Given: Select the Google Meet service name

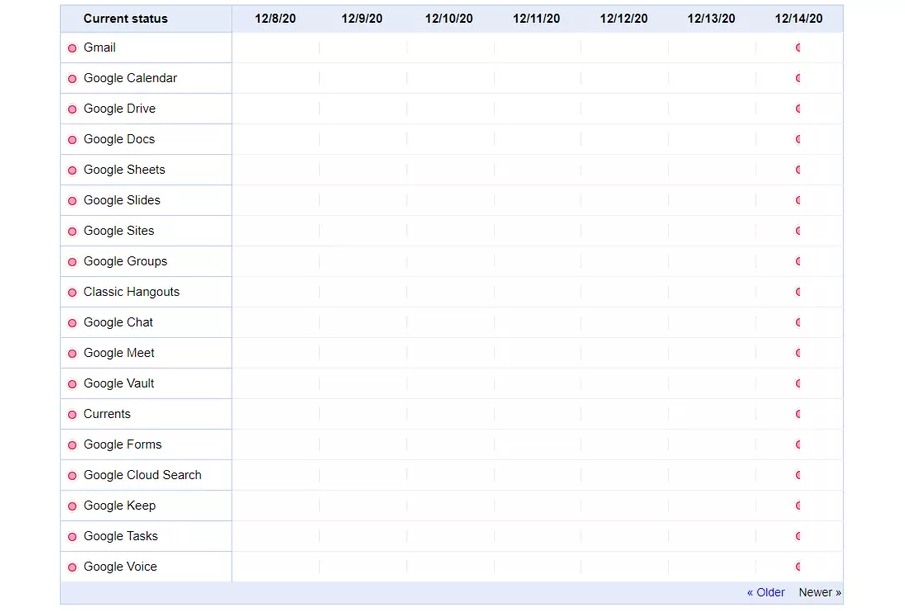Looking at the screenshot, I should pyautogui.click(x=118, y=354).
